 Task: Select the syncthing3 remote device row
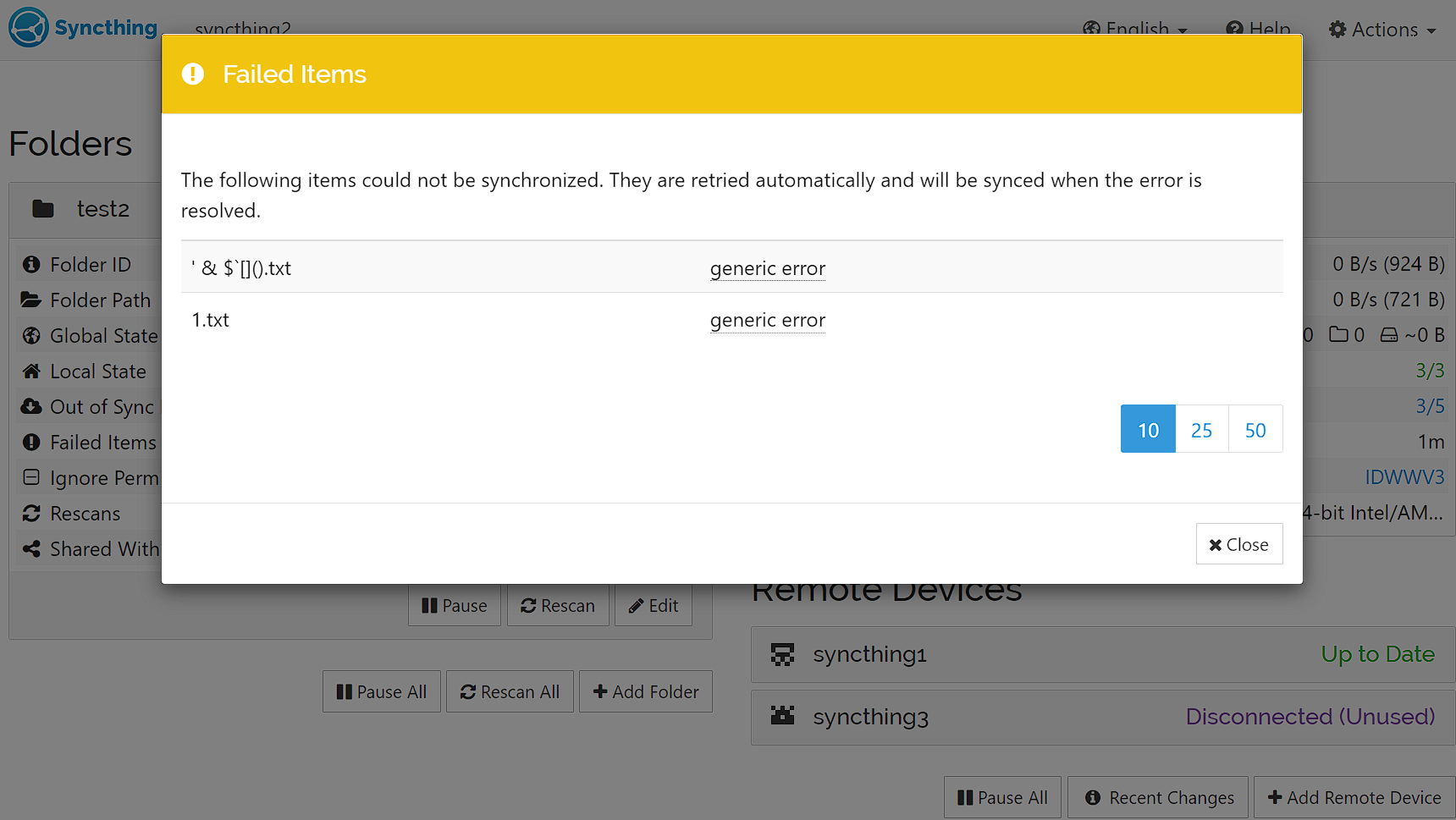870,717
